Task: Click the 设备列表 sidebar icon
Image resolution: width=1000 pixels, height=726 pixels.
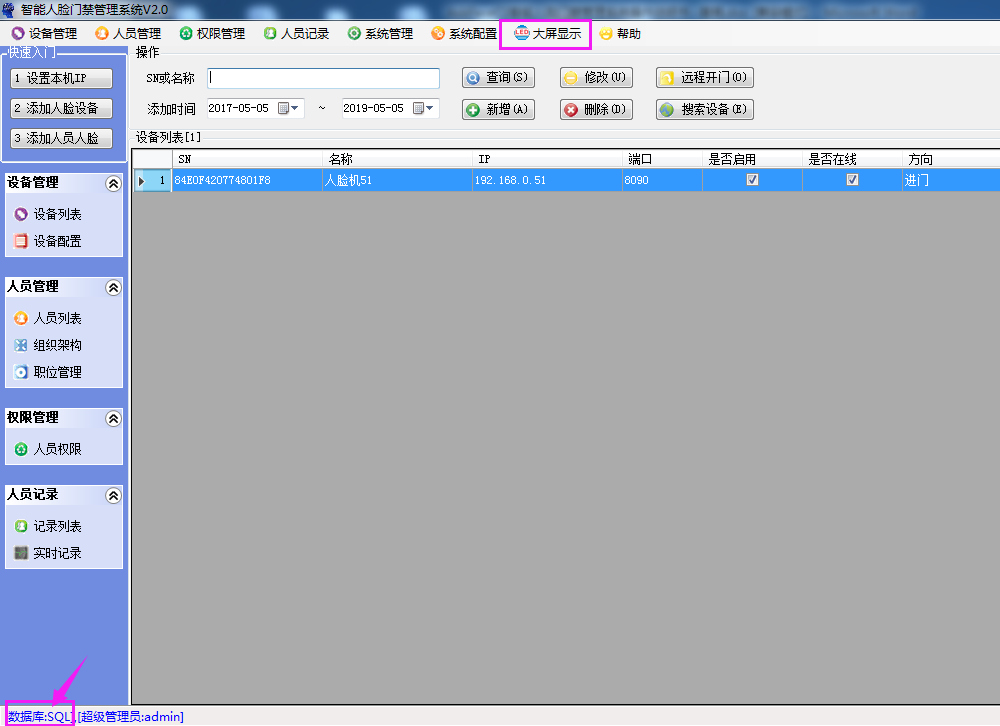Action: [21, 214]
